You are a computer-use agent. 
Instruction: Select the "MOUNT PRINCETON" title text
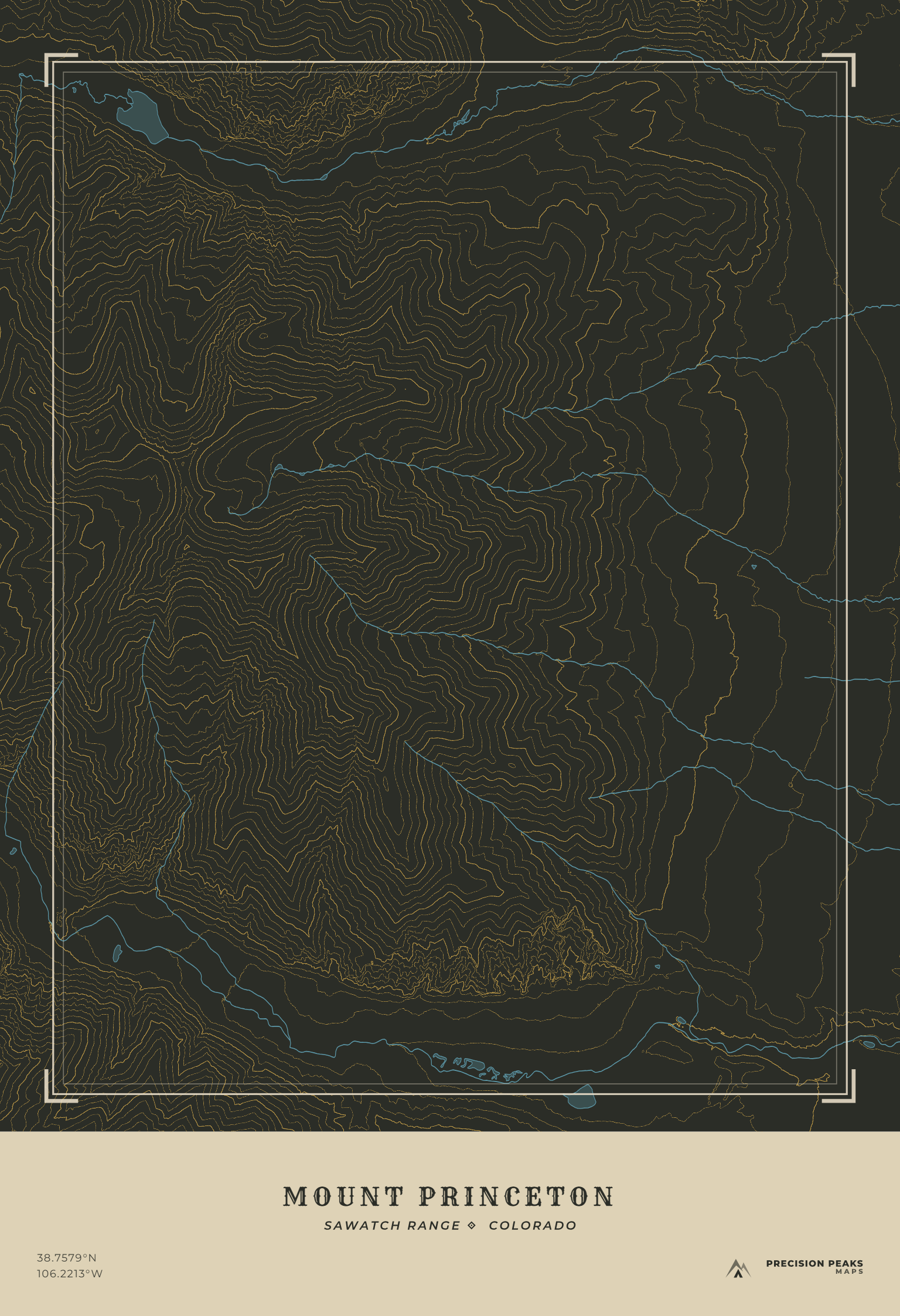pos(449,1196)
